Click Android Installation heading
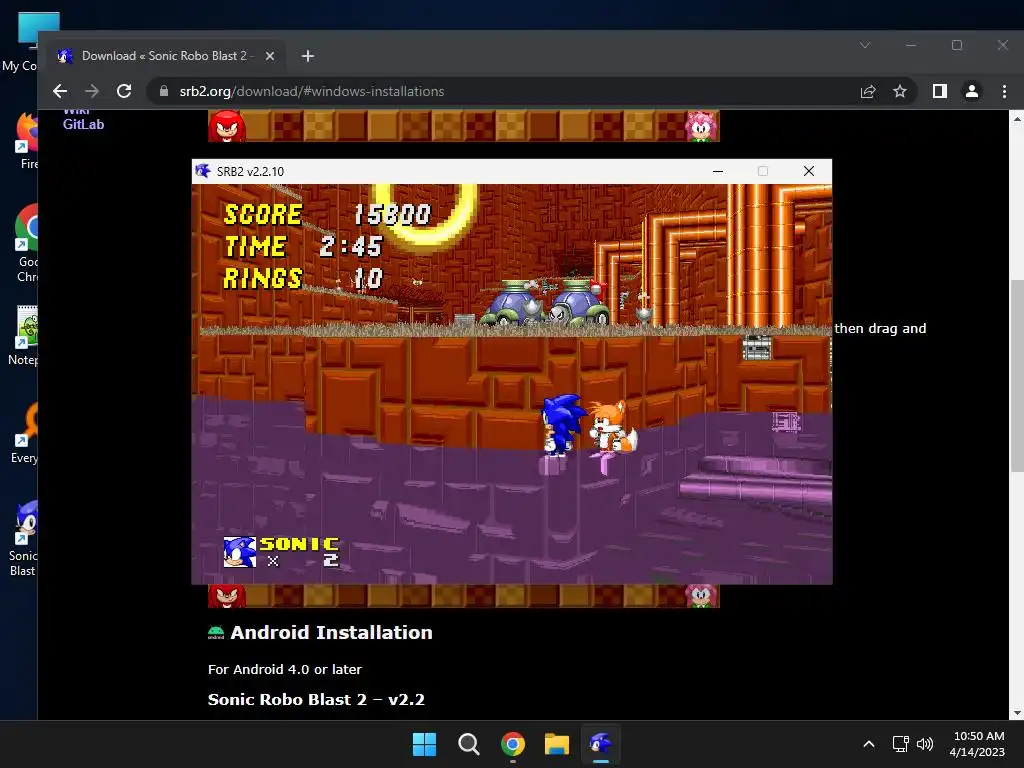This screenshot has height=768, width=1024. [x=331, y=633]
